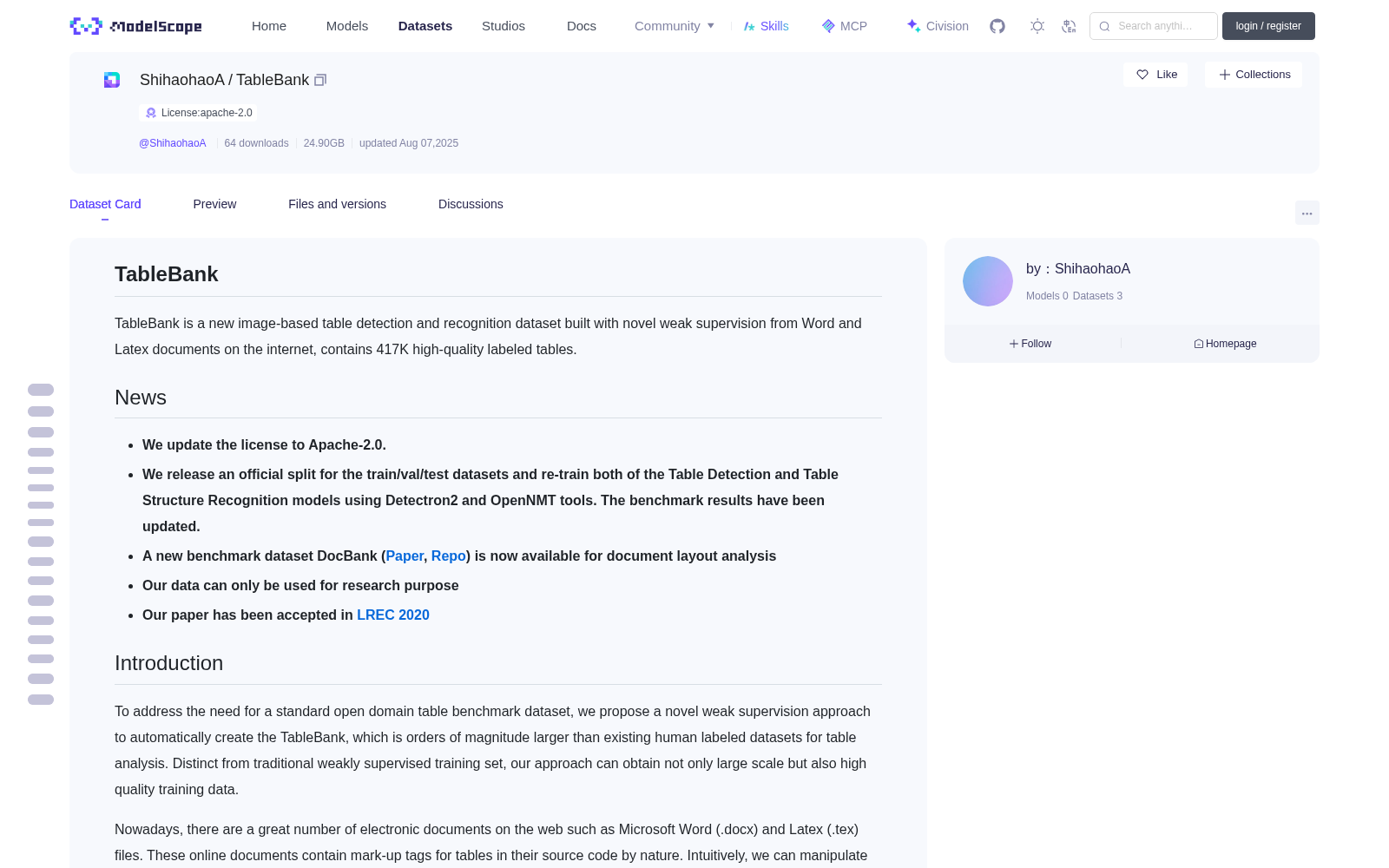Screen dimensions: 1389x868
Task: Open the MCP nav link
Action: [844, 26]
